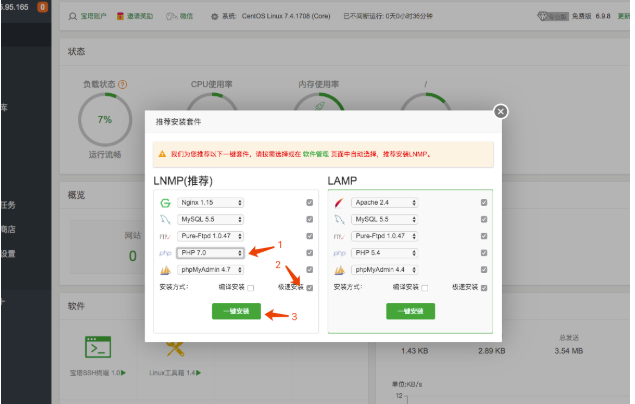Click the question mark beside 负载状态
Viewport: 635px width, 404px height.
122,85
